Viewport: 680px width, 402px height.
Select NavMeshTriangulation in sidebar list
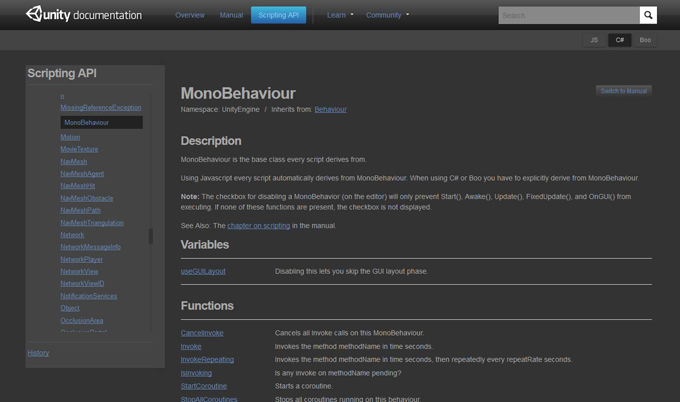tap(92, 223)
